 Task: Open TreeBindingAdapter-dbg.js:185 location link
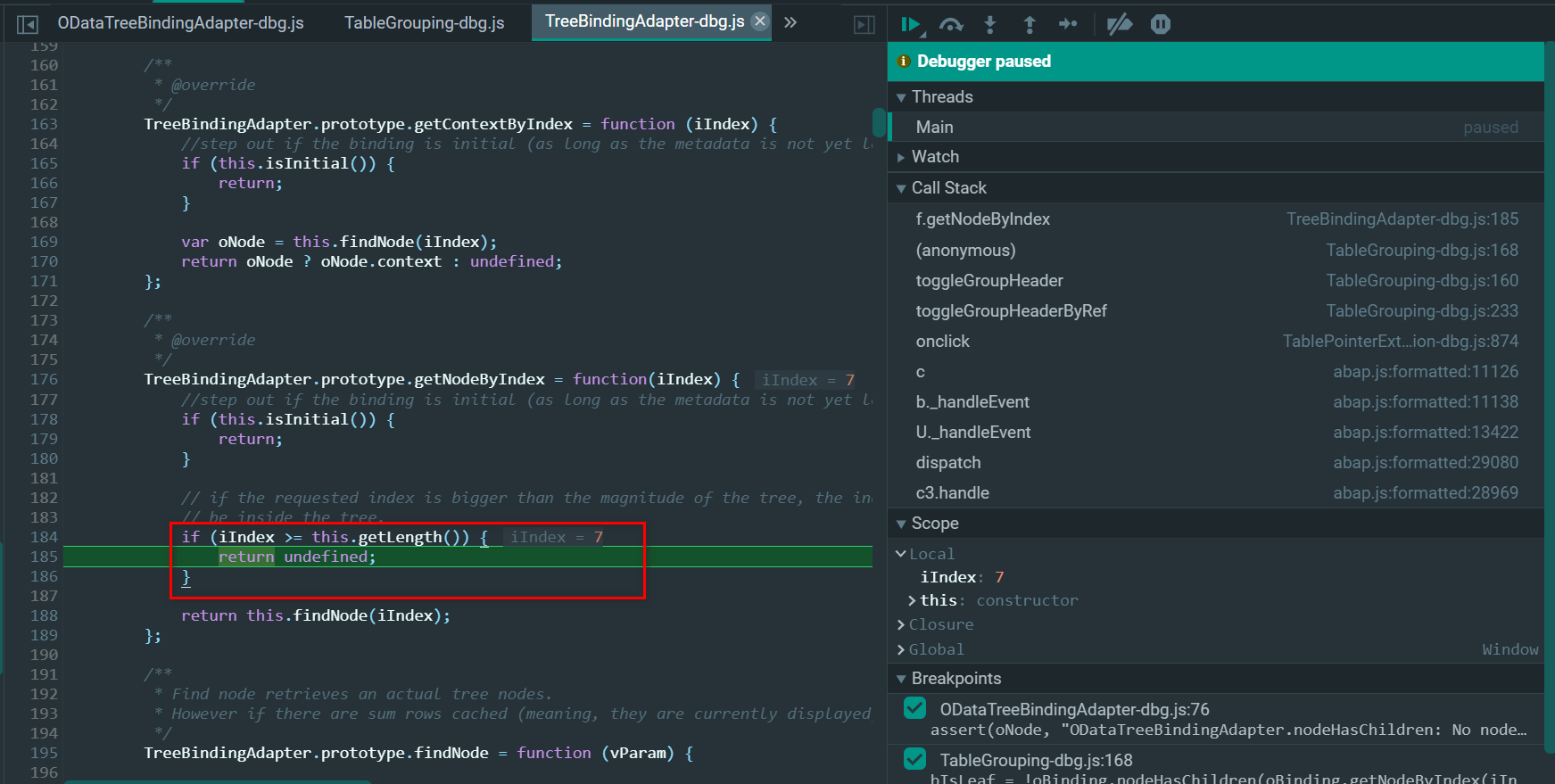(x=1402, y=219)
